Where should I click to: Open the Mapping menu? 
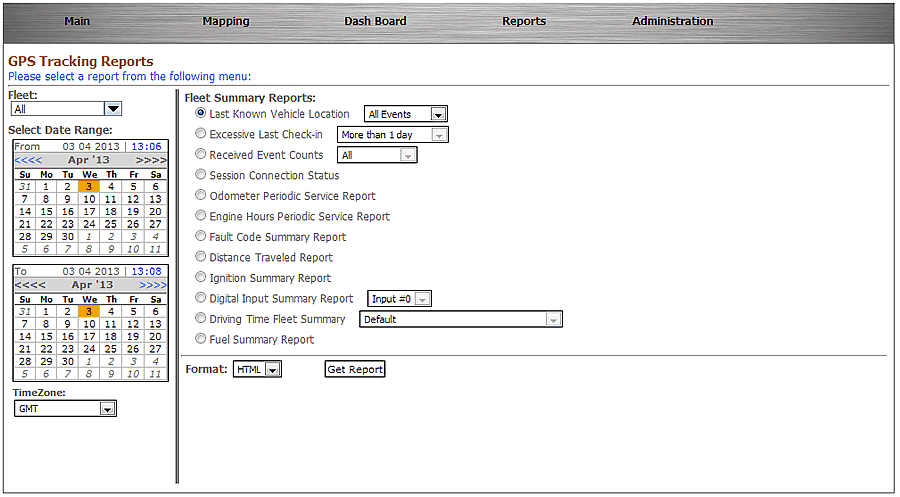[x=226, y=21]
